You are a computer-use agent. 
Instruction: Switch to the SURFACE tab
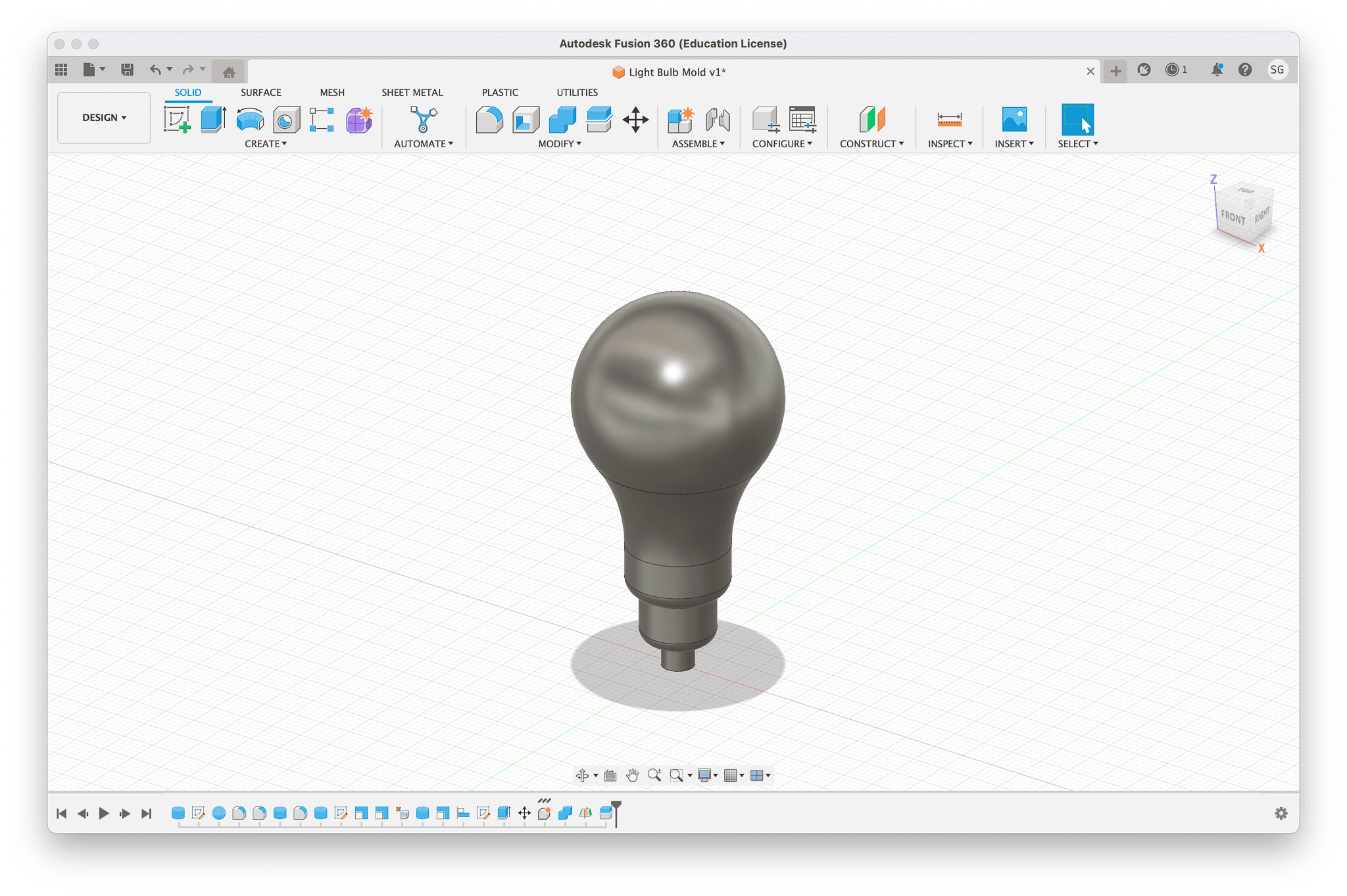(x=260, y=93)
